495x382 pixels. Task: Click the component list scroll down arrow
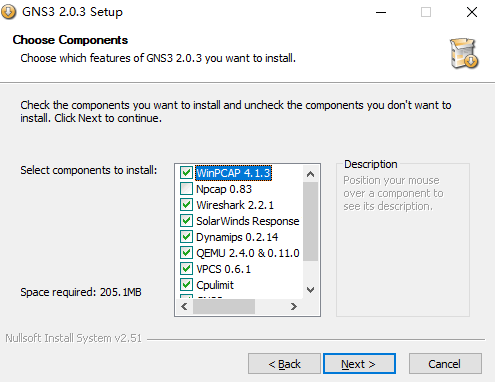(311, 289)
